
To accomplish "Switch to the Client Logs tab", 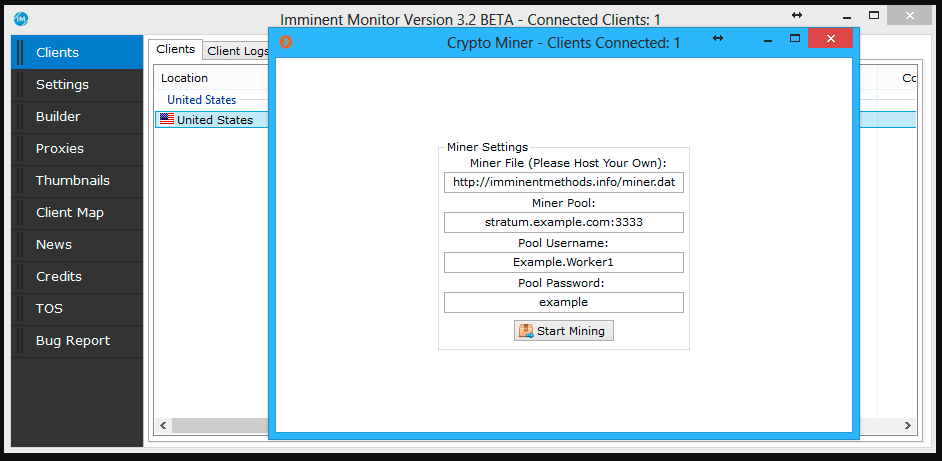I will click(237, 51).
